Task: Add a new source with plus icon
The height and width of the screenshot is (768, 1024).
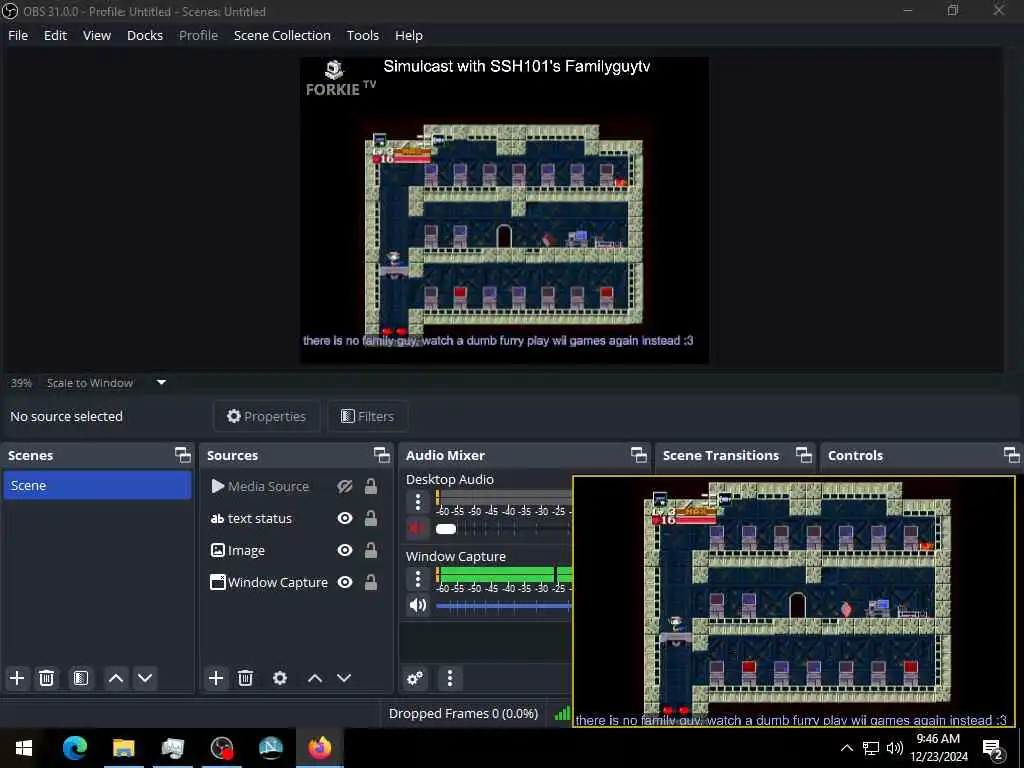Action: pyautogui.click(x=216, y=678)
